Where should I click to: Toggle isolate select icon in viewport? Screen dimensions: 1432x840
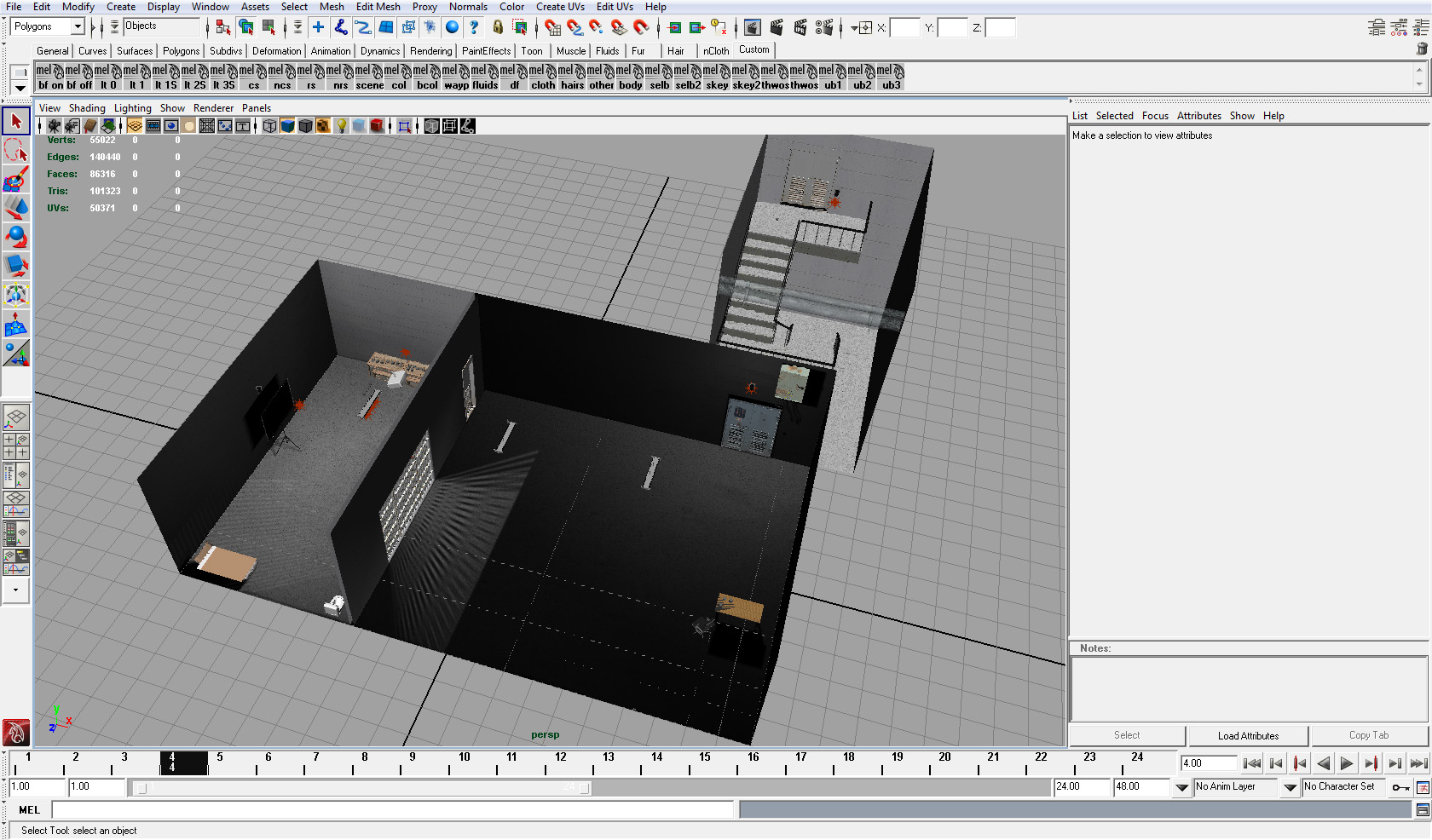coord(405,126)
